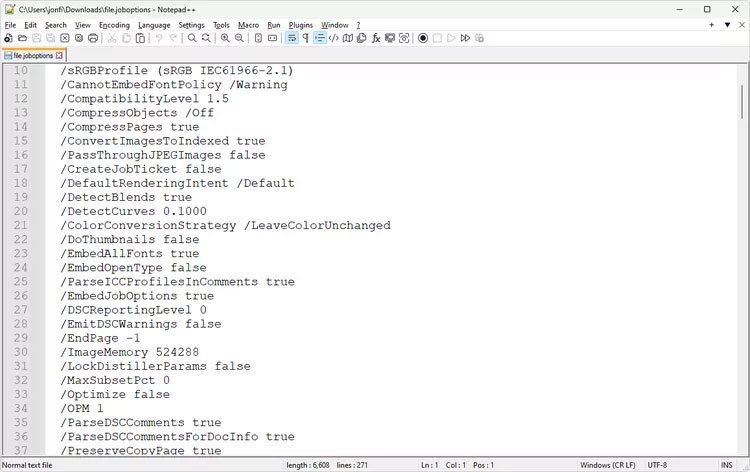
Task: Start macro recording with the record icon
Action: [423, 38]
